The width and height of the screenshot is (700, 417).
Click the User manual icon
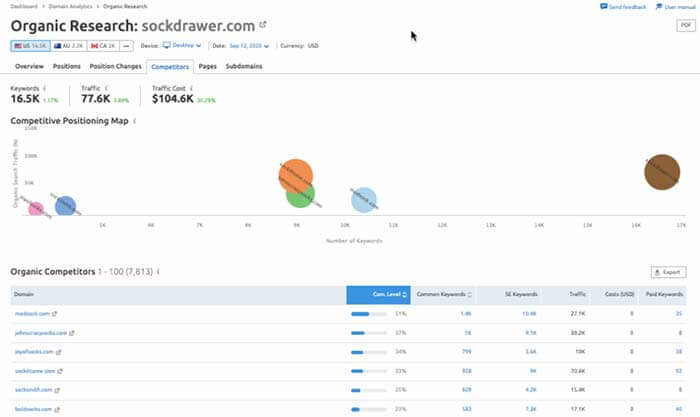[x=659, y=7]
